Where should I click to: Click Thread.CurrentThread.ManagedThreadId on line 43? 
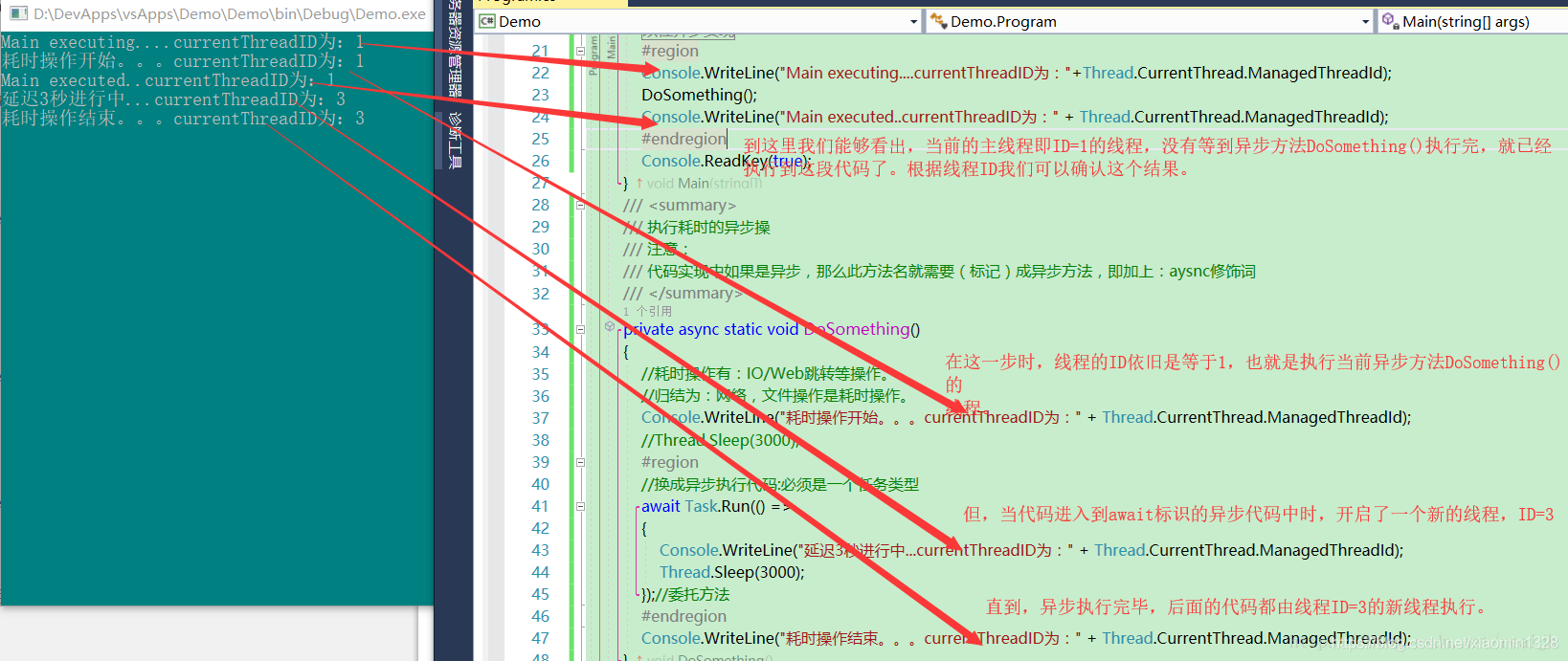click(x=1246, y=550)
